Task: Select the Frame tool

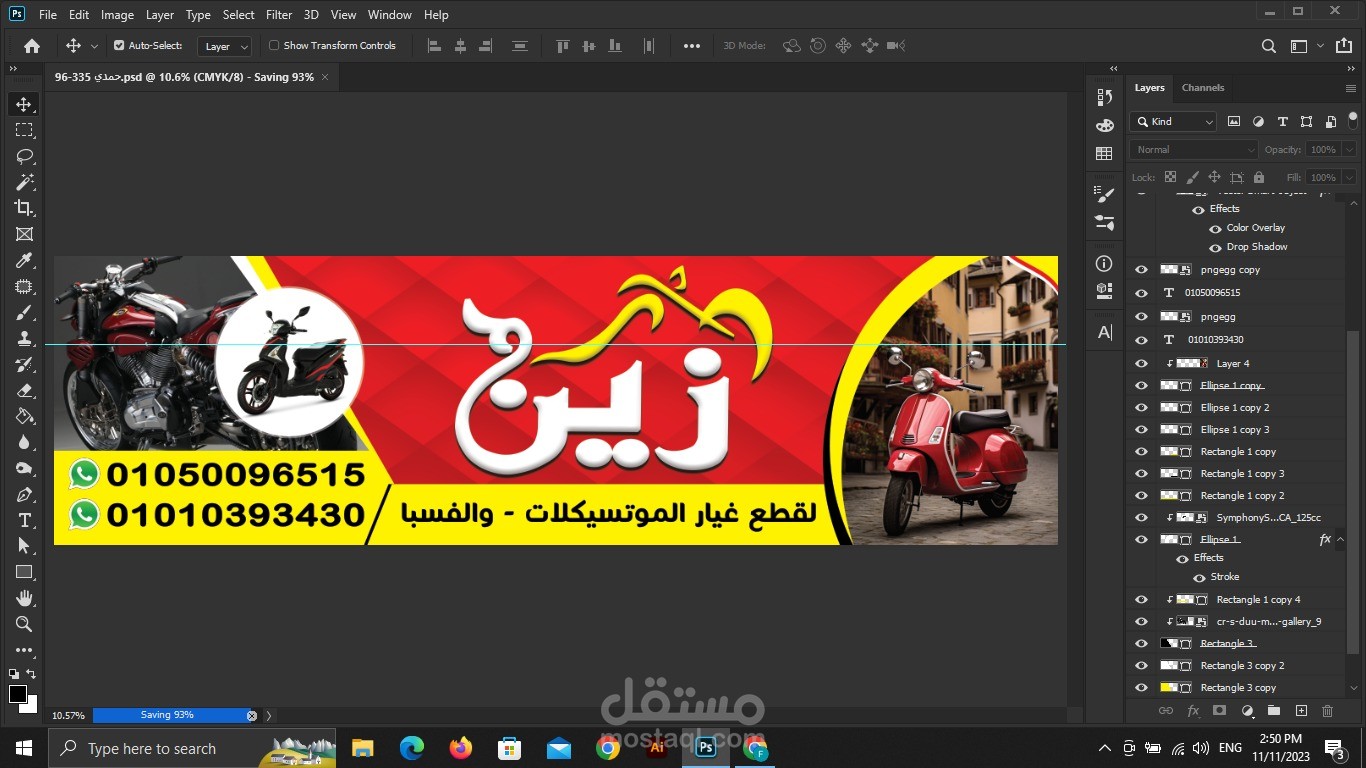Action: pos(24,234)
